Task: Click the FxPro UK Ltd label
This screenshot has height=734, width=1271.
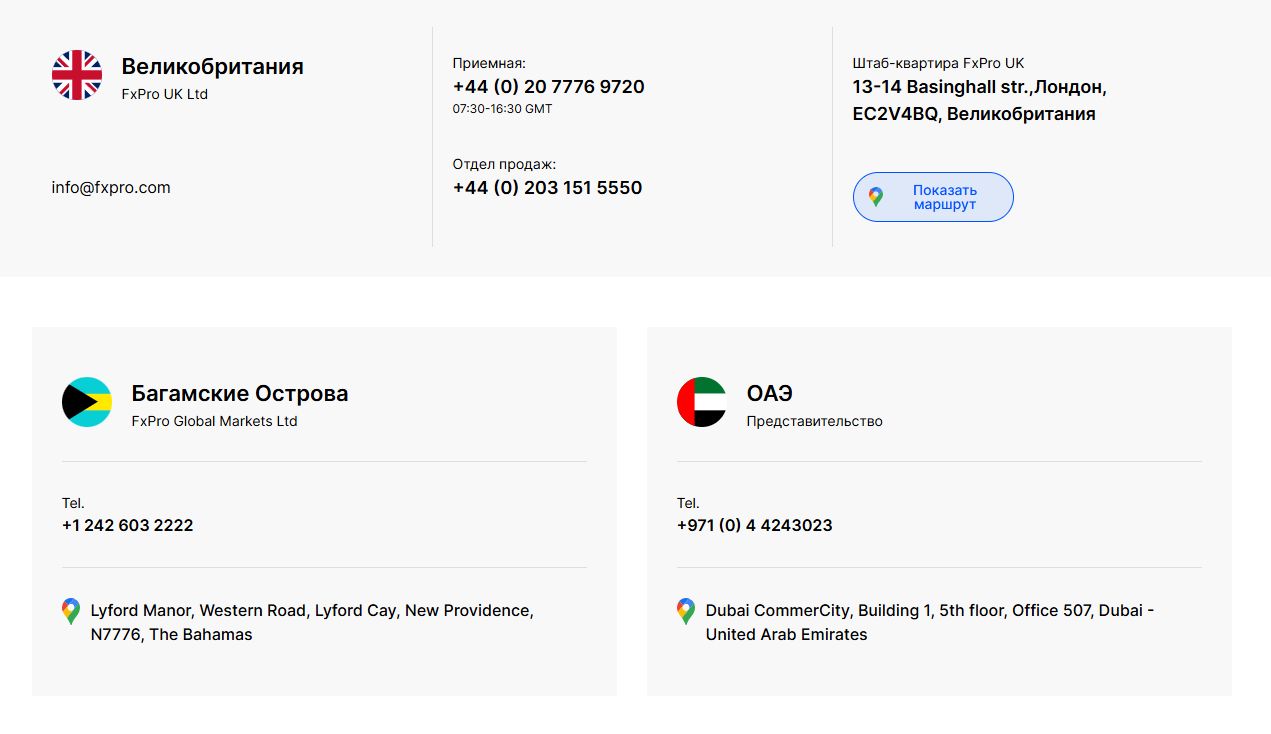Action: pyautogui.click(x=164, y=94)
